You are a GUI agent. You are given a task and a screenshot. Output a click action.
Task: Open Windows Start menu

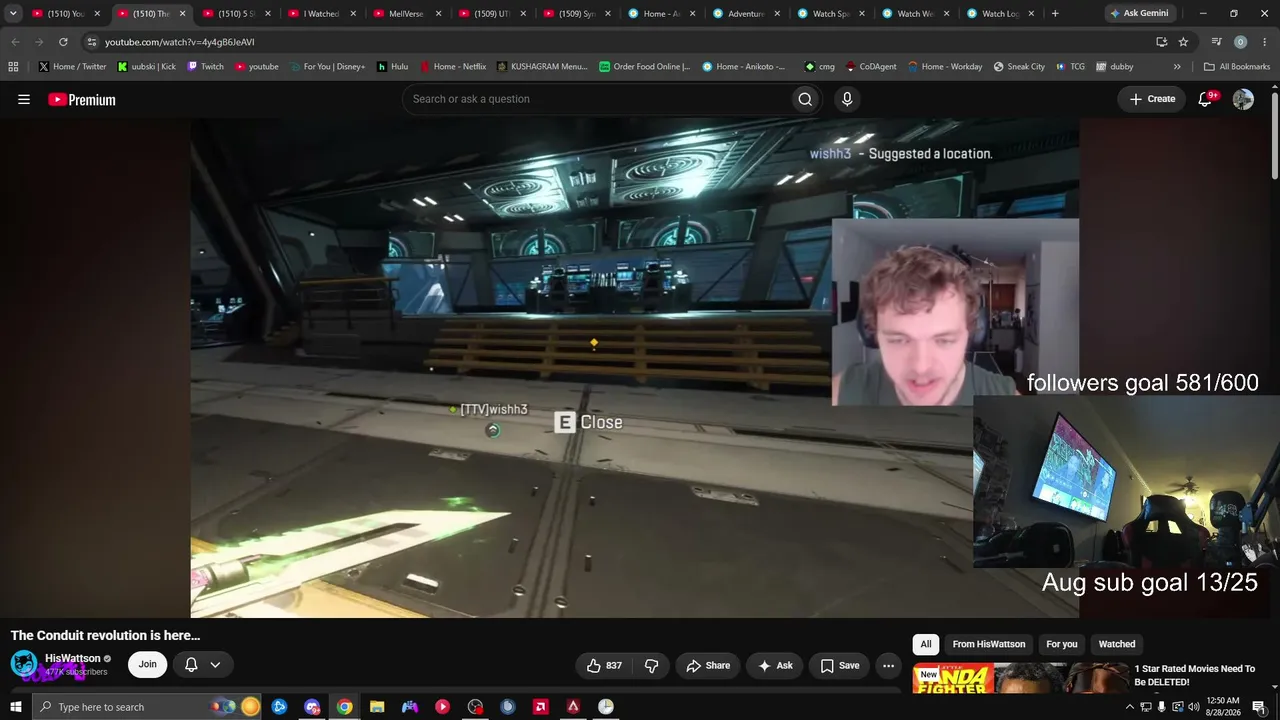pos(16,707)
